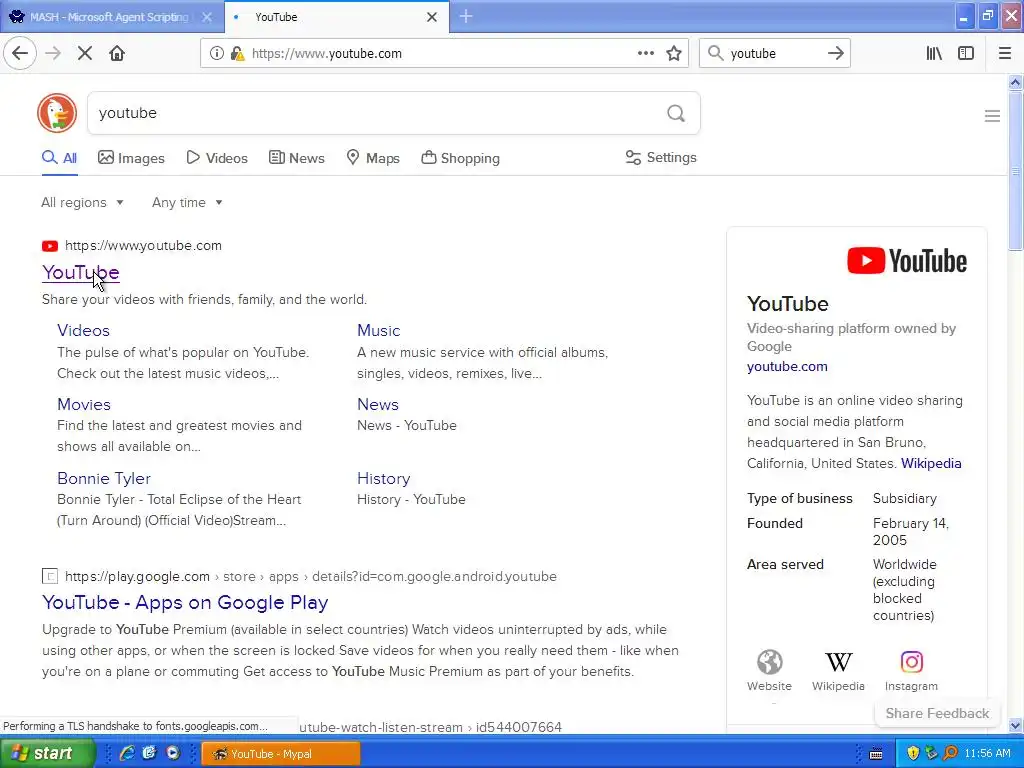Image resolution: width=1024 pixels, height=768 pixels.
Task: Open the Instagram icon in info panel
Action: click(912, 662)
